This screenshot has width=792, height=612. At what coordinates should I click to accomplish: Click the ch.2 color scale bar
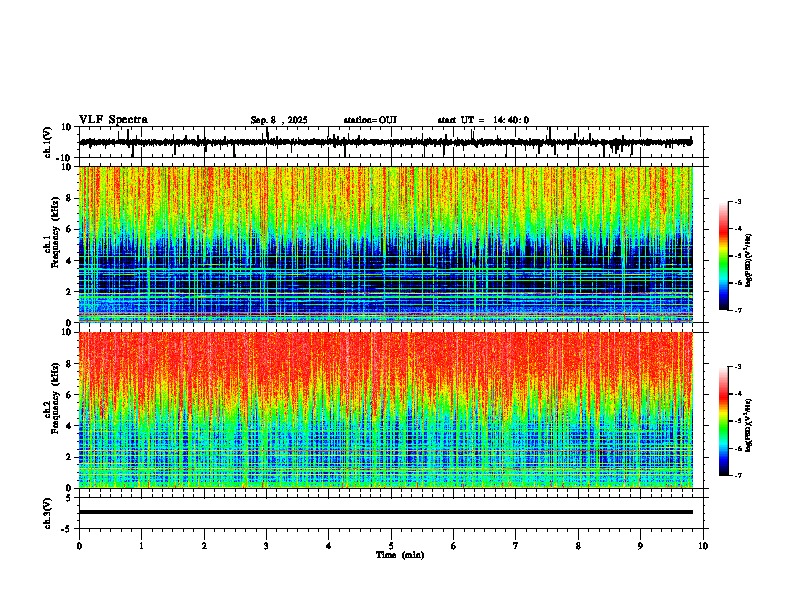(724, 421)
